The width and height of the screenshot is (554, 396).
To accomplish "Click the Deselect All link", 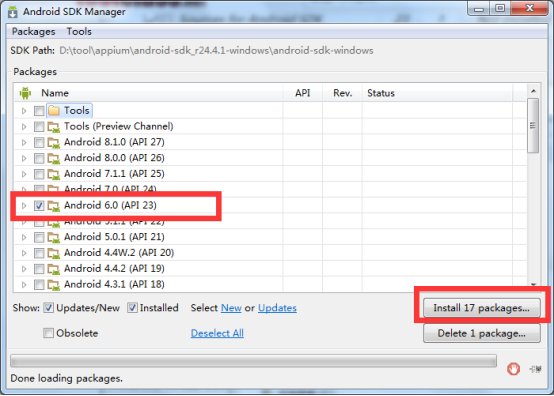I will 217,333.
